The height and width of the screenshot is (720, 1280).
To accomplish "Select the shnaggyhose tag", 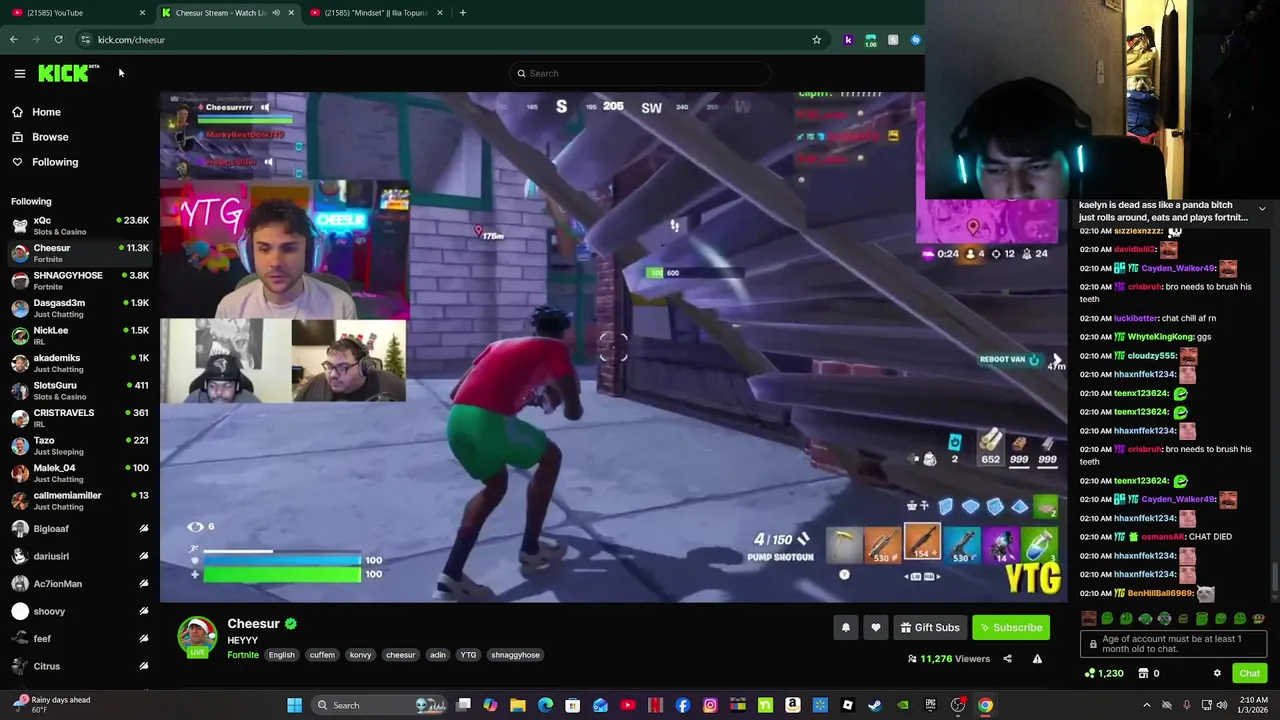I will (x=515, y=655).
